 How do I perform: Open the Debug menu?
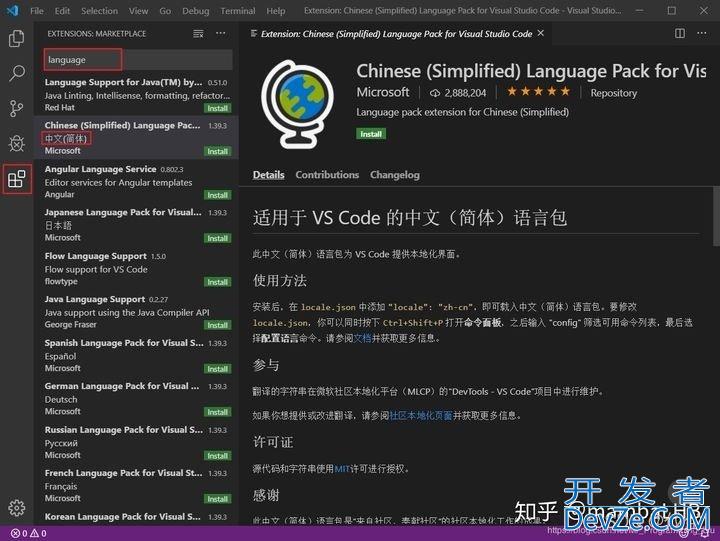pos(195,11)
